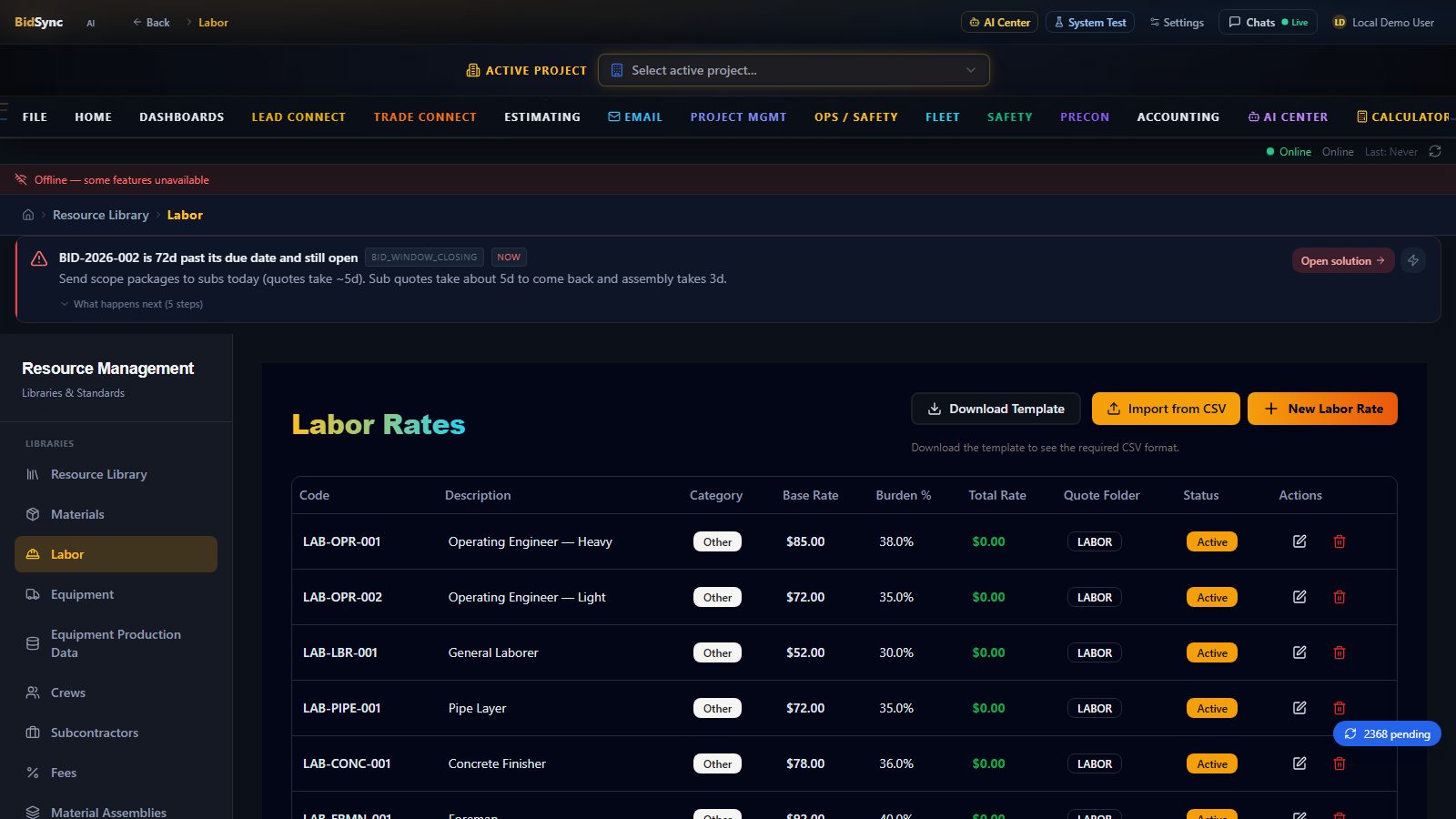Open System Test
Image resolution: width=1456 pixels, height=819 pixels.
point(1089,22)
